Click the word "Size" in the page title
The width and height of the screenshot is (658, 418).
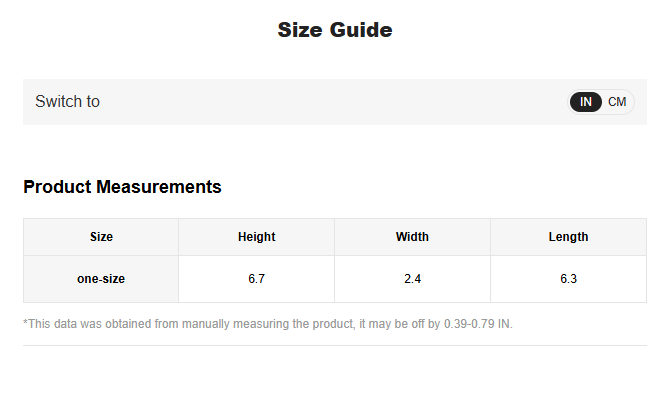(x=299, y=30)
